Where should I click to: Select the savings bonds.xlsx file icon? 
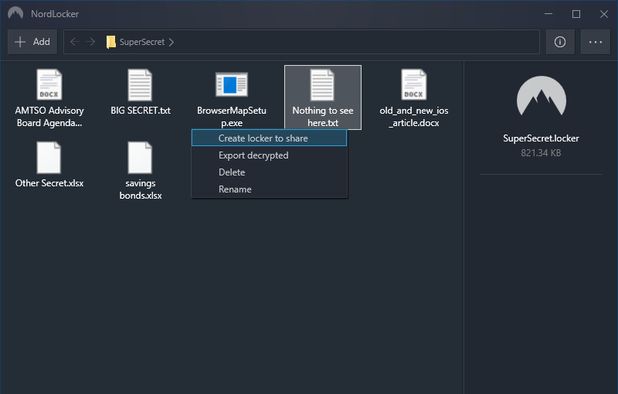pos(140,158)
